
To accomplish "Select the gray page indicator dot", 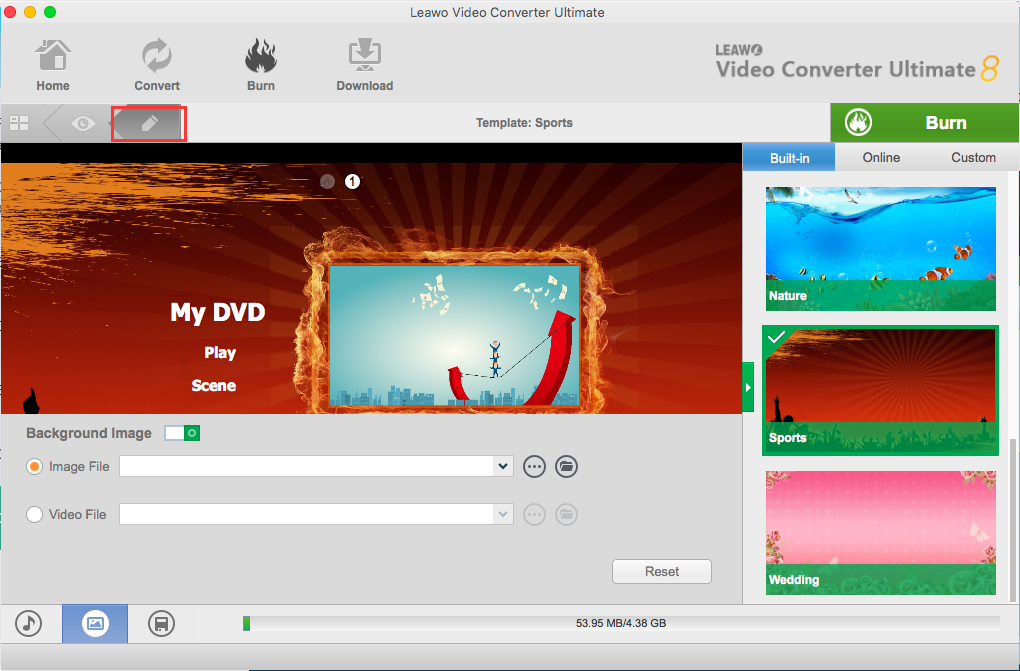I will pos(327,182).
